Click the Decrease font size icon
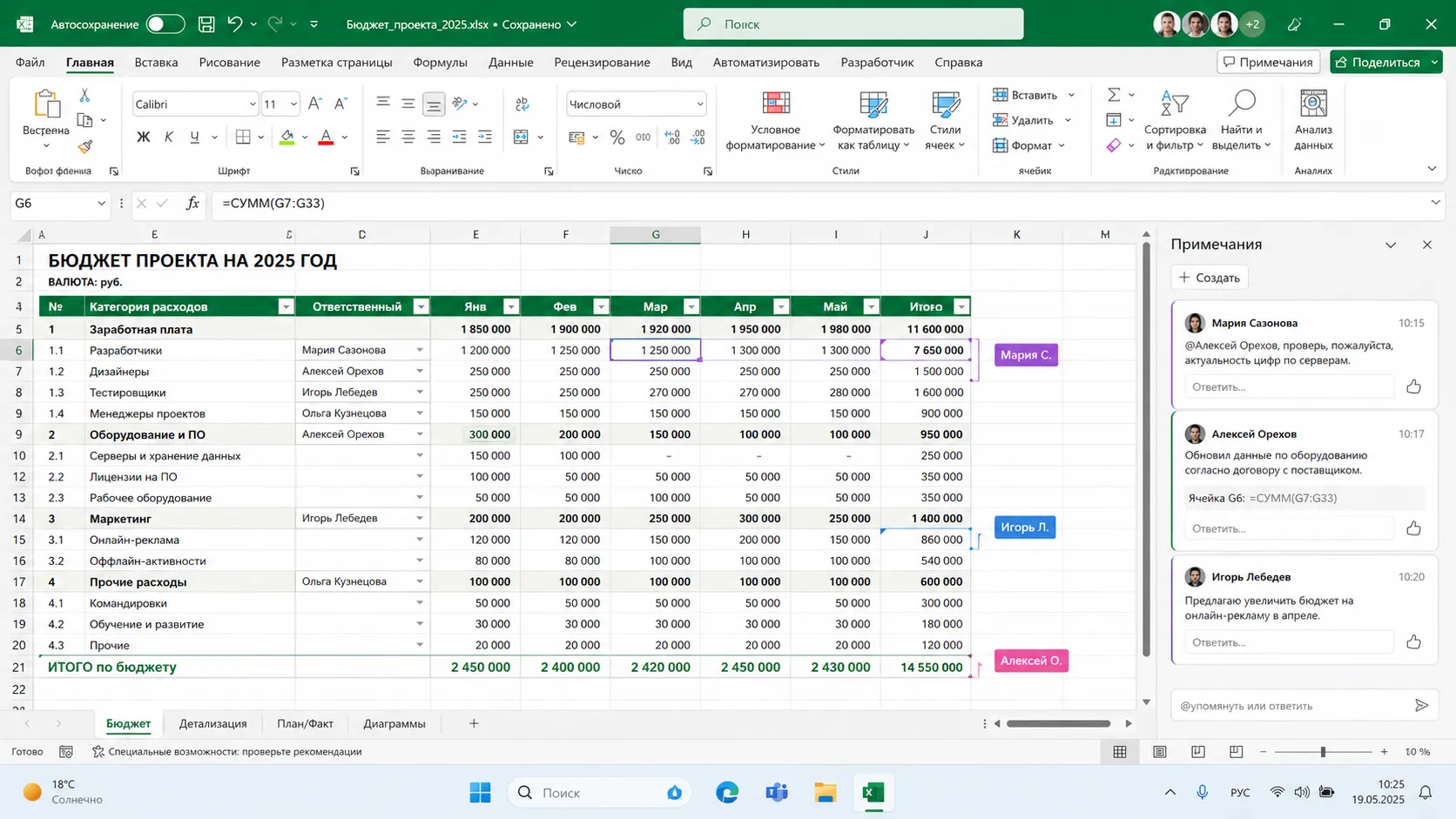Viewport: 1456px width, 819px height. pyautogui.click(x=340, y=104)
